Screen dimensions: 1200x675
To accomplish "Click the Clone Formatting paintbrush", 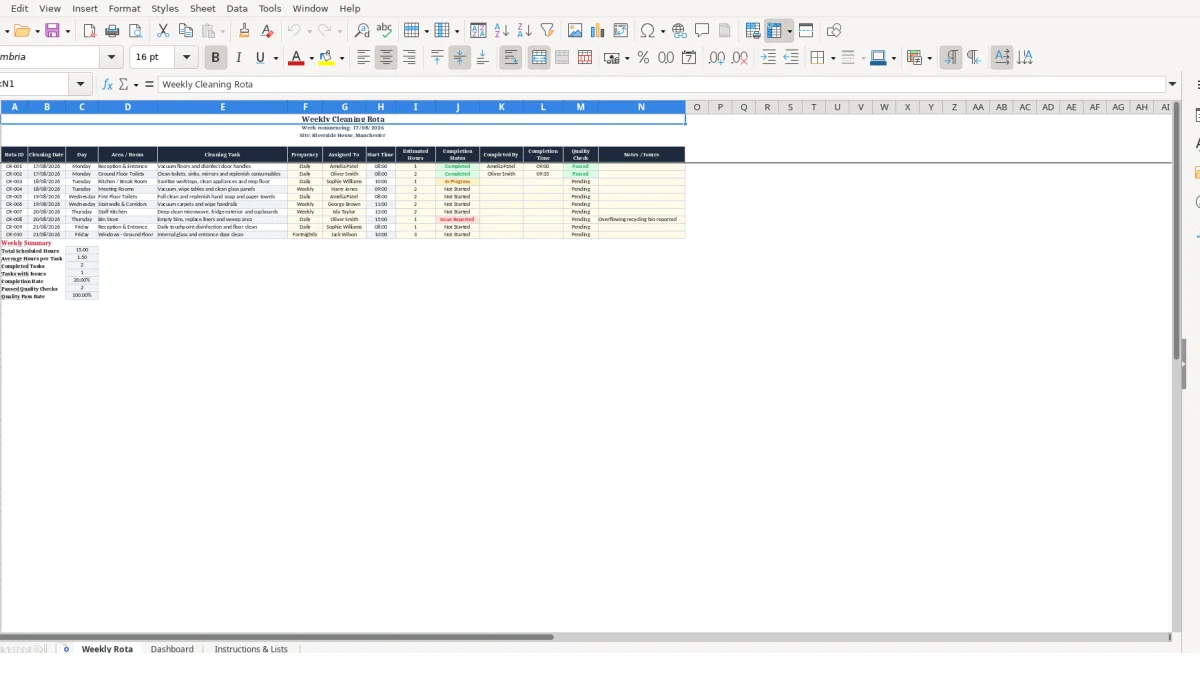I will pyautogui.click(x=244, y=31).
